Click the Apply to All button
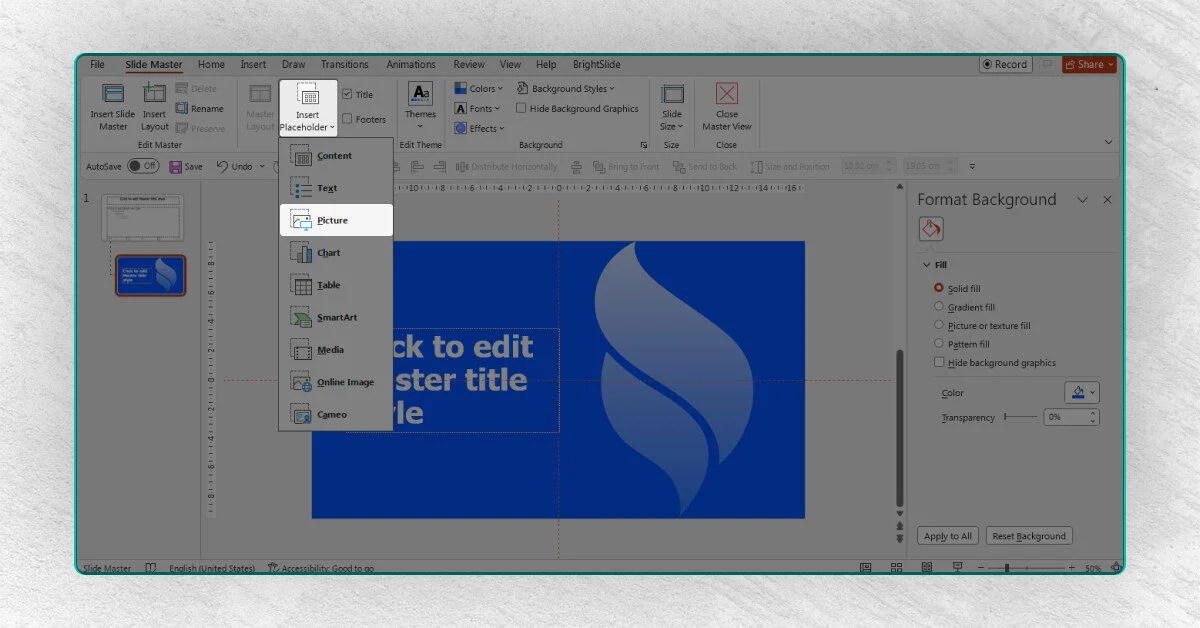The height and width of the screenshot is (628, 1200). (948, 536)
